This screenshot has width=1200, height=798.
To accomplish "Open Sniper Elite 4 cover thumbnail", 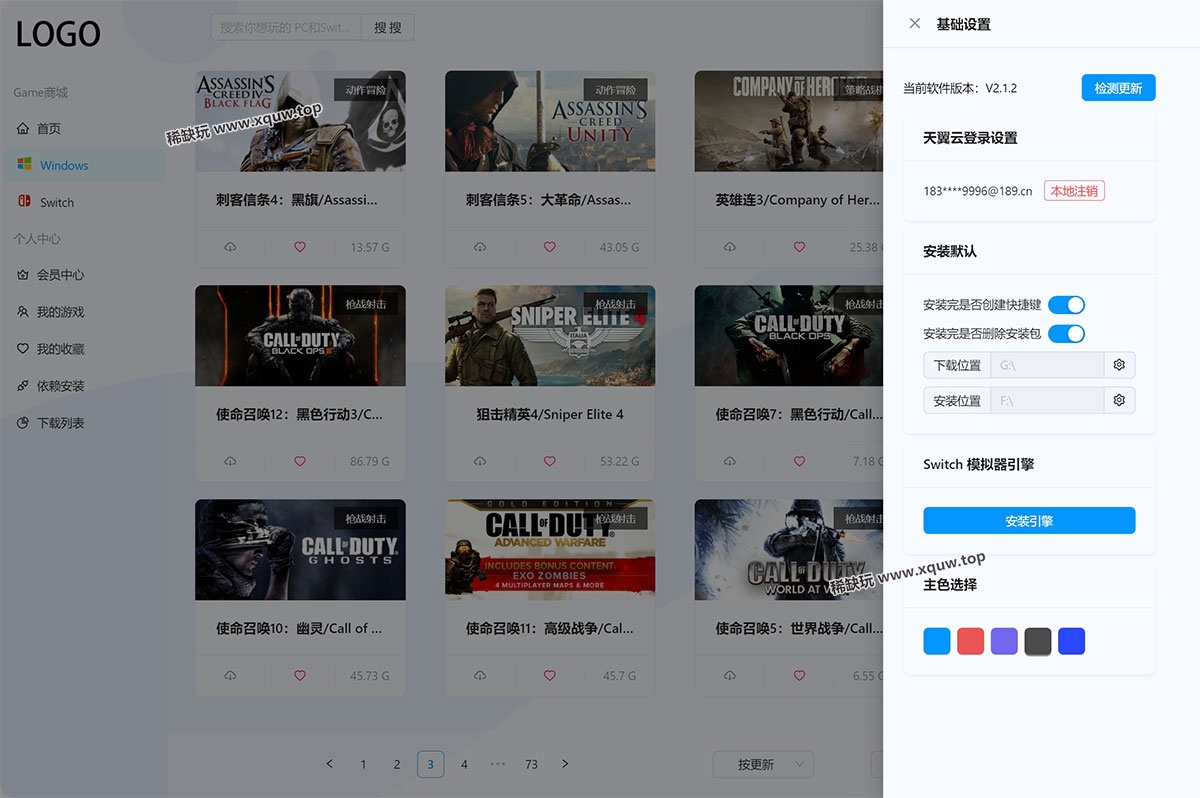I will 550,336.
